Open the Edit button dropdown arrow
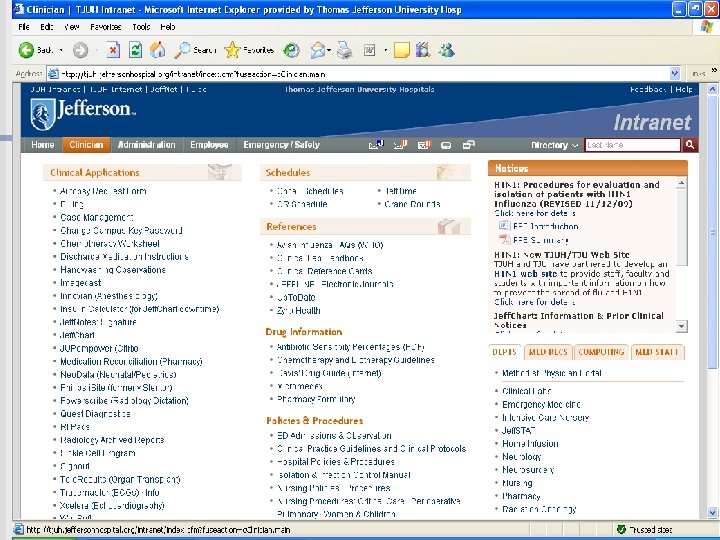 point(385,50)
